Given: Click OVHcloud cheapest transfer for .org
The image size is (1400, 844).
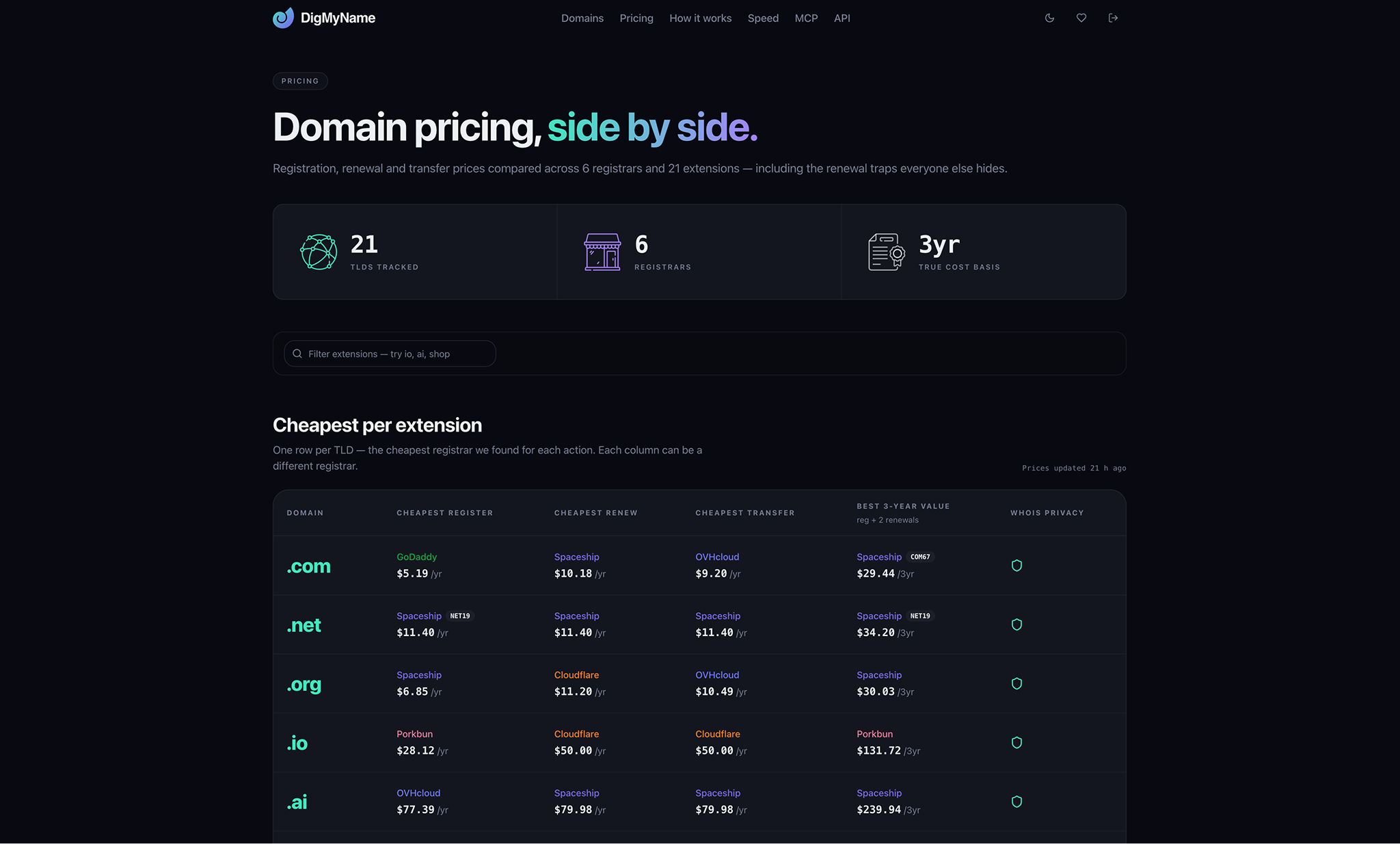Looking at the screenshot, I should point(717,675).
